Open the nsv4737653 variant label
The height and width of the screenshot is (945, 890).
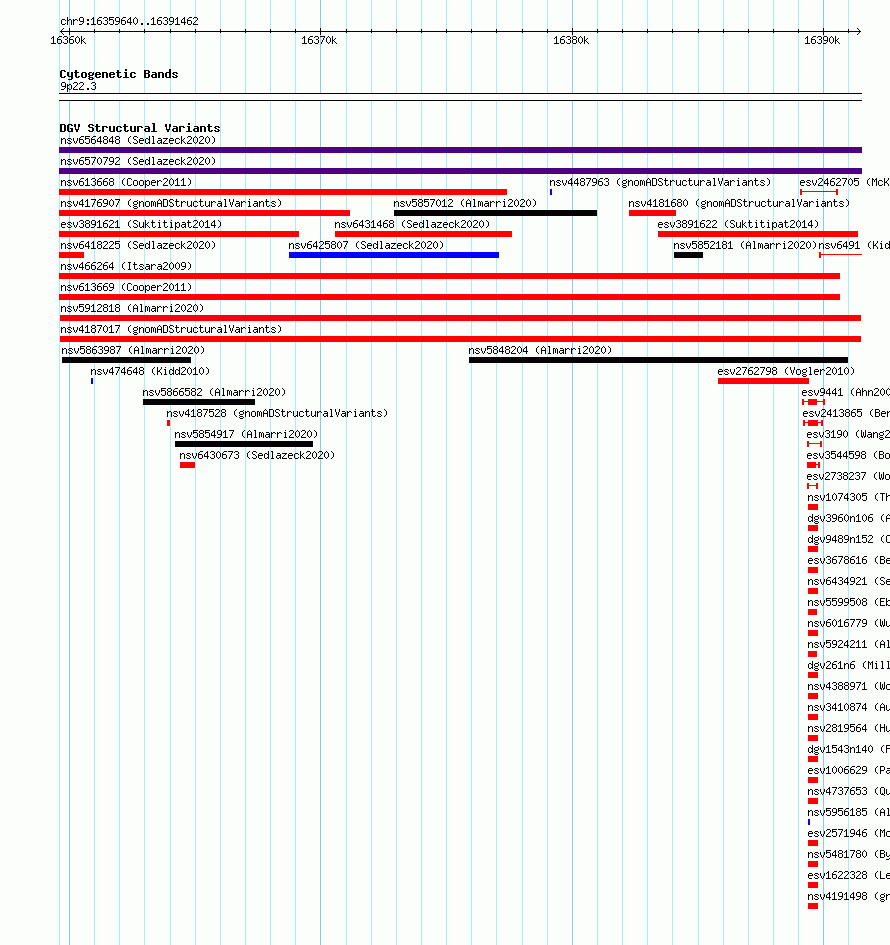pos(848,792)
